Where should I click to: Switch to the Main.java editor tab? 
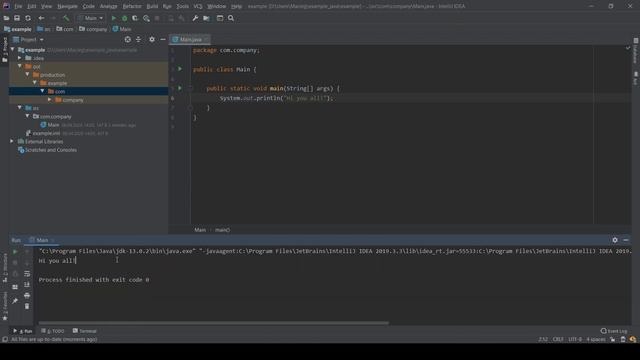coord(191,40)
